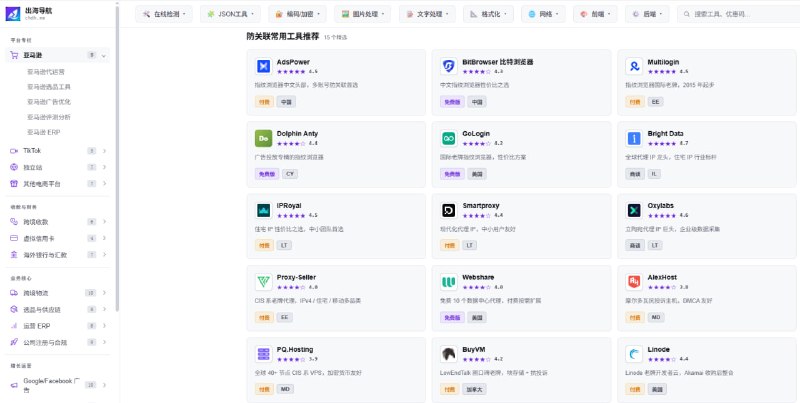Go to 亚马逊代运营 sub-item

(46, 72)
